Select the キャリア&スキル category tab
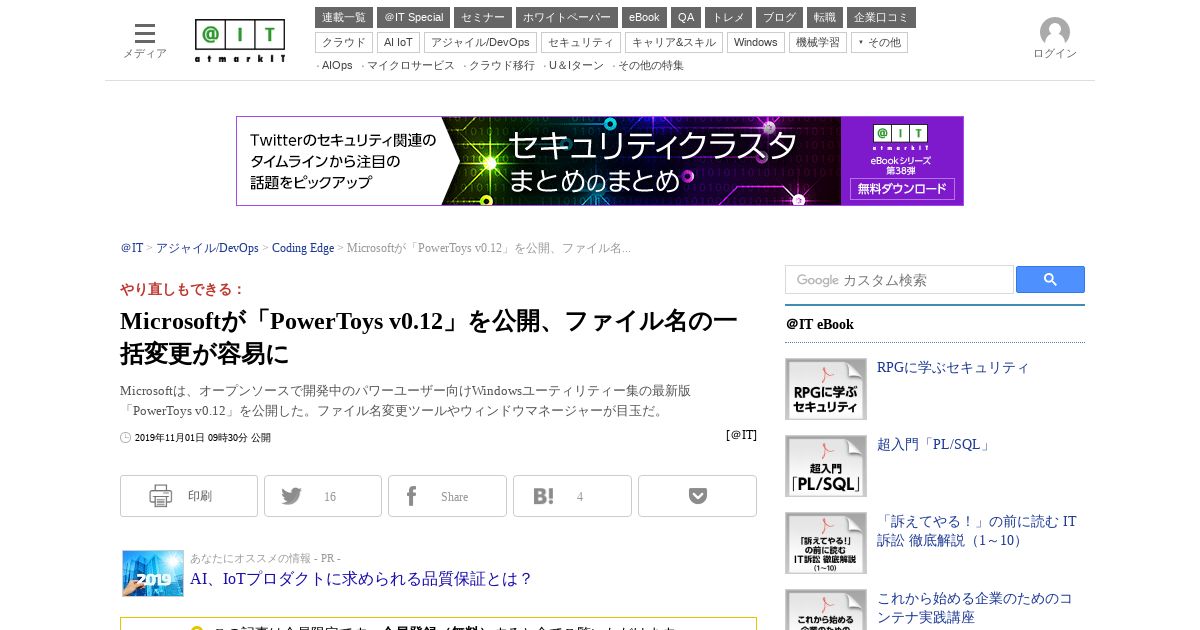Screen dimensions: 1200x630 point(674,42)
